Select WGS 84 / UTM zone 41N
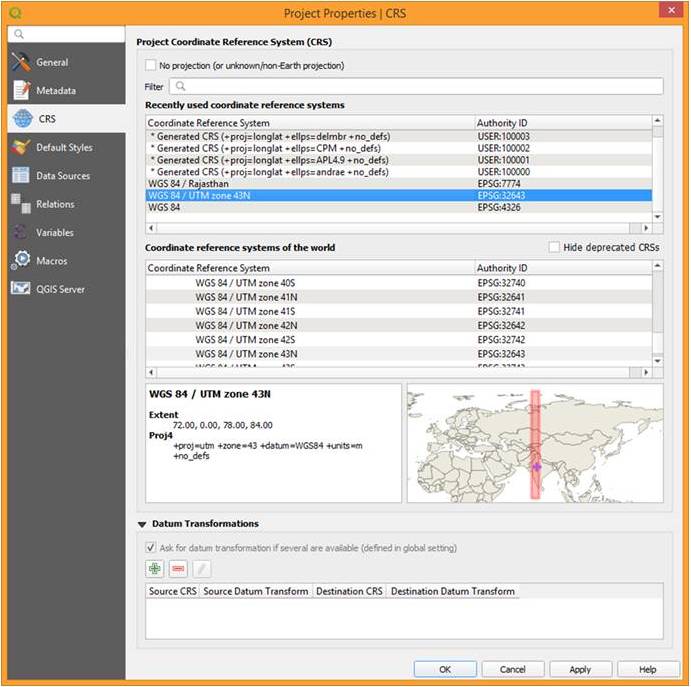 tap(398, 297)
